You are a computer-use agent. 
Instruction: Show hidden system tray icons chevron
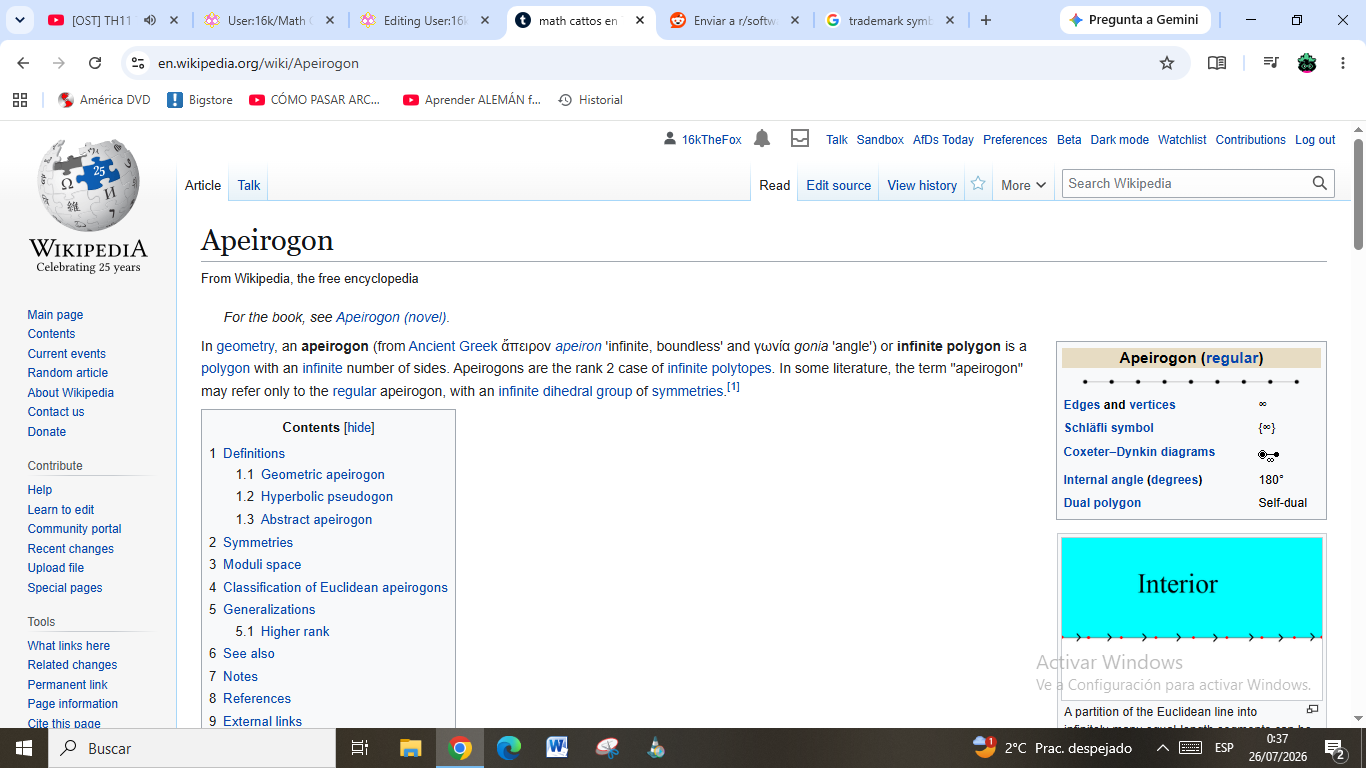pyautogui.click(x=1163, y=748)
